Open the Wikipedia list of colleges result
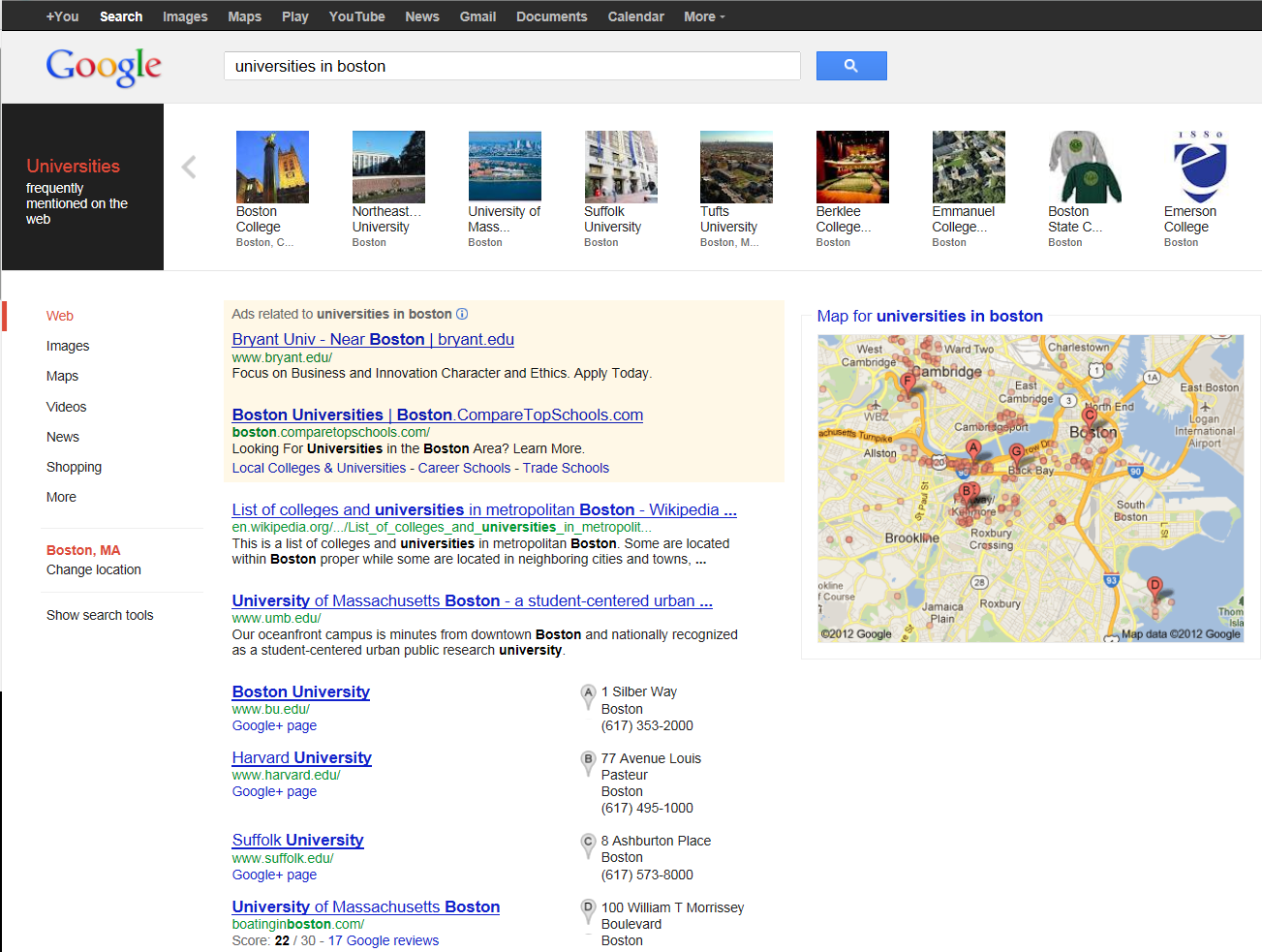1262x952 pixels. 484,509
